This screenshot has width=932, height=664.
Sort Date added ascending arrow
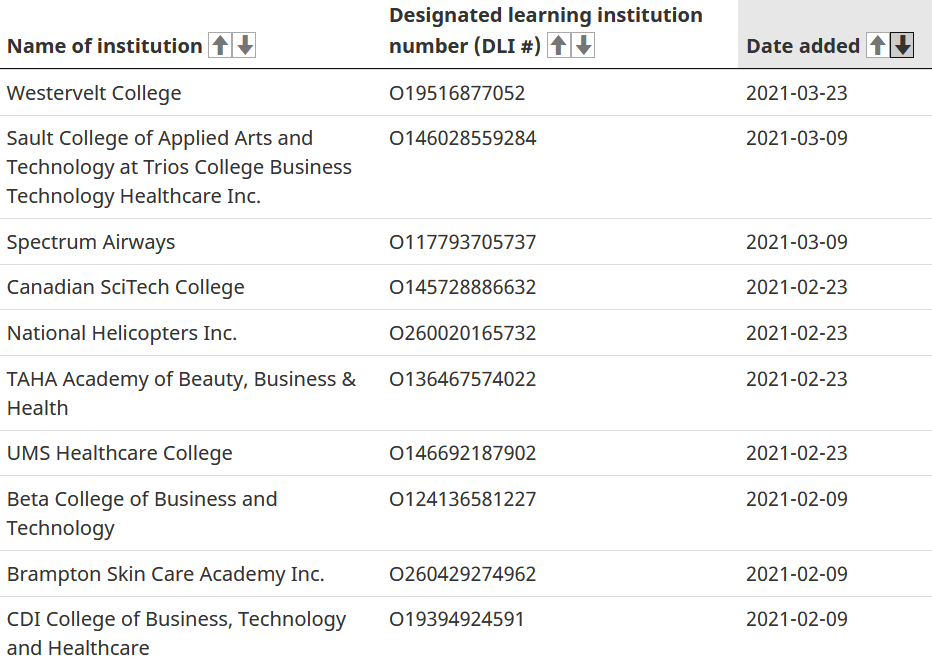click(x=877, y=45)
